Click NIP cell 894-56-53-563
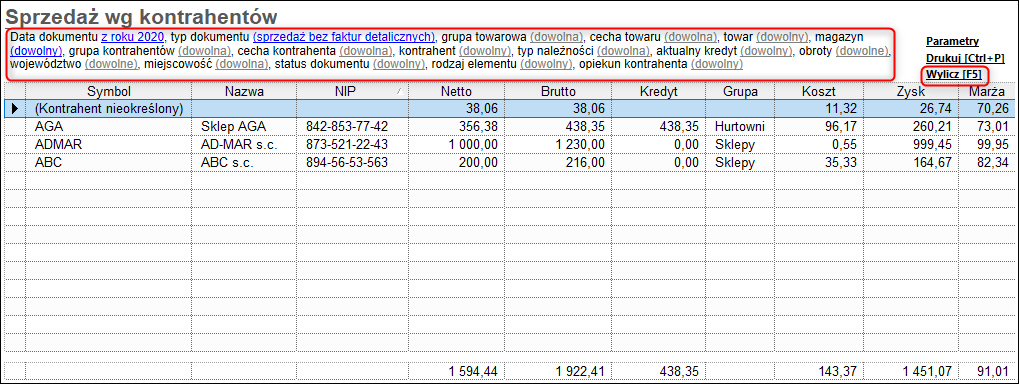Image resolution: width=1019 pixels, height=384 pixels. click(352, 162)
